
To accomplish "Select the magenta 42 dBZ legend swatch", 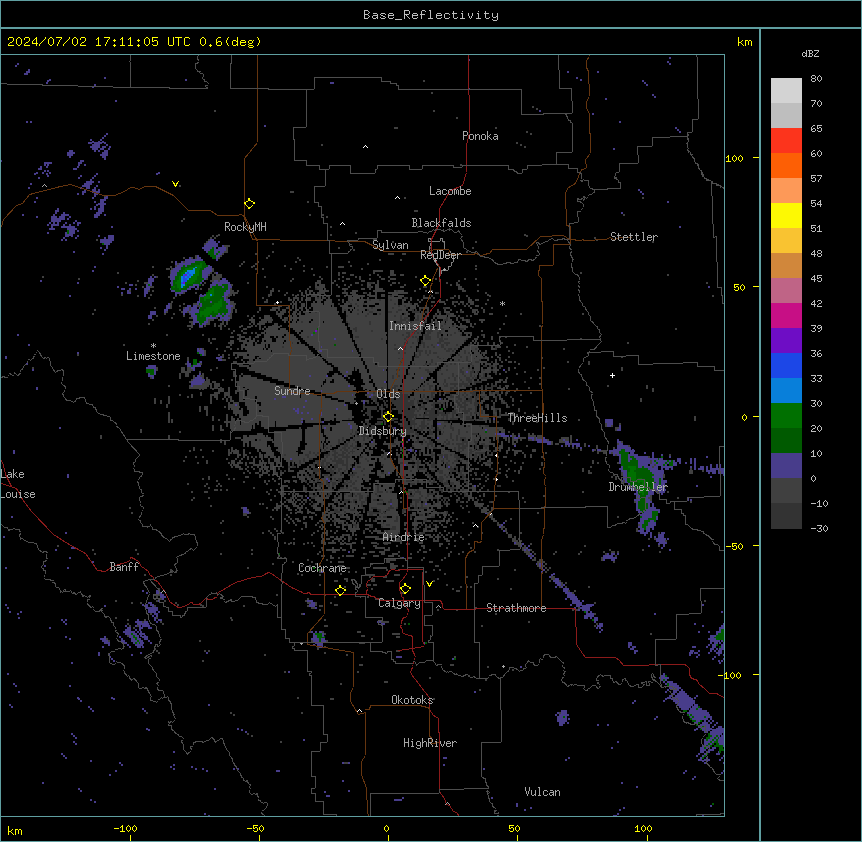I will 786,315.
